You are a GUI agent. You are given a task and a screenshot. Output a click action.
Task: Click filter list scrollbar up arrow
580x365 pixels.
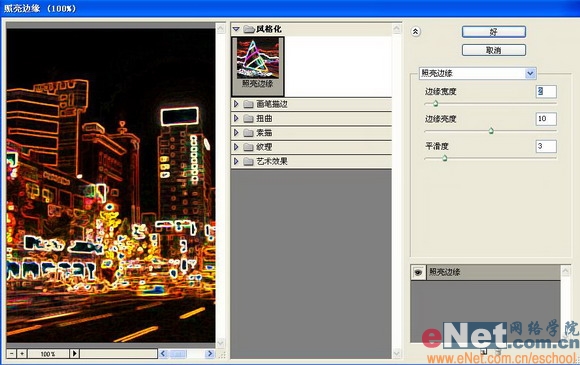coord(397,29)
